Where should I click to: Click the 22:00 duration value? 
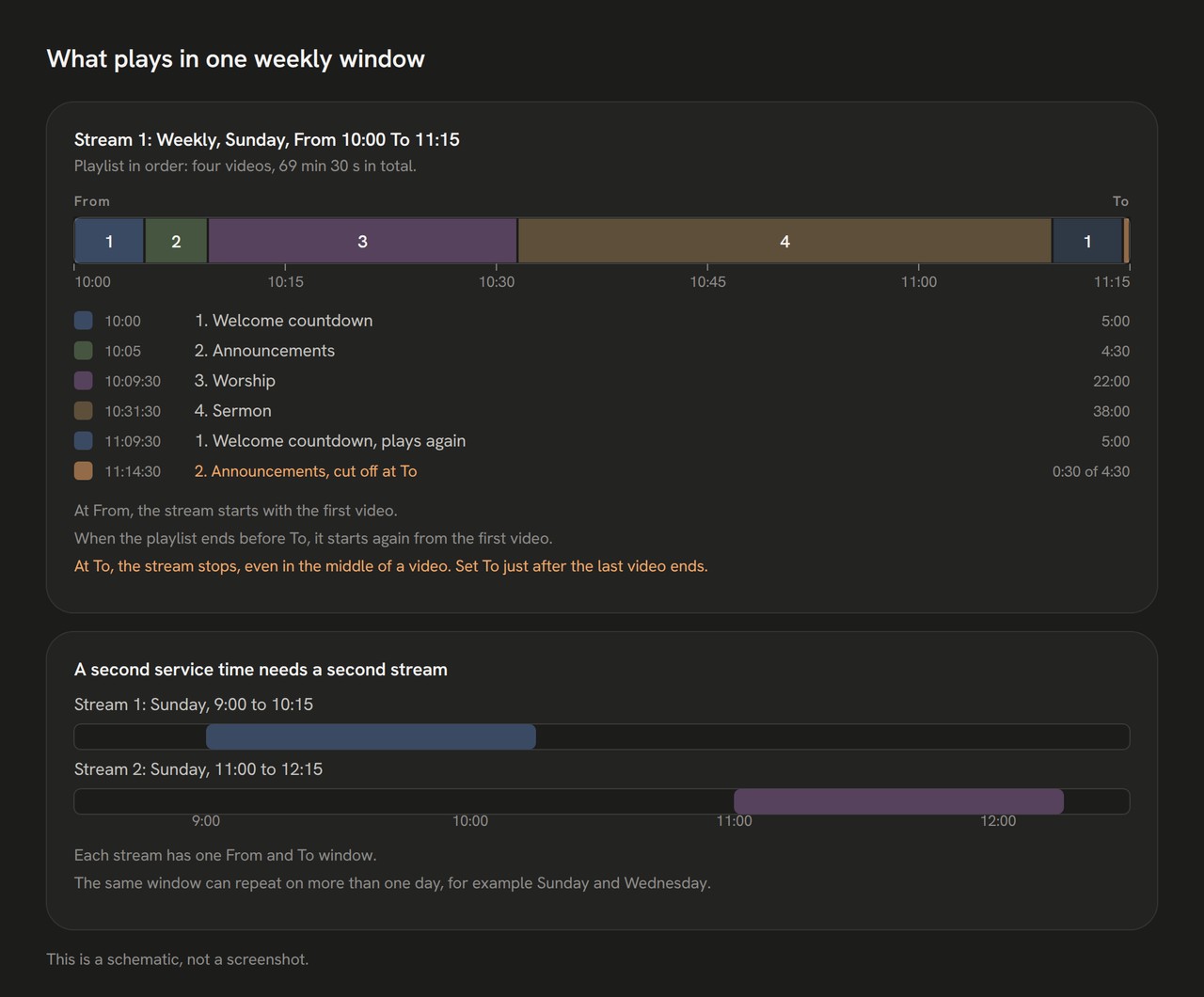point(1111,381)
